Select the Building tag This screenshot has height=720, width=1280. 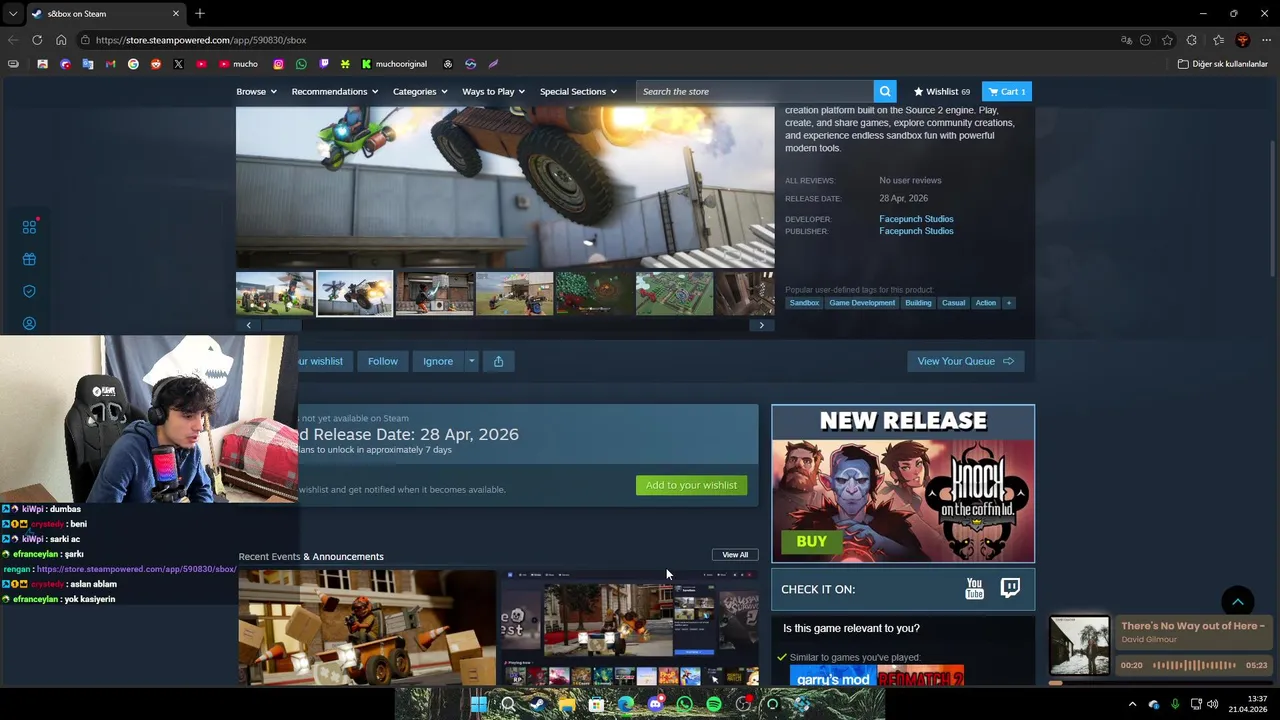[x=918, y=303]
